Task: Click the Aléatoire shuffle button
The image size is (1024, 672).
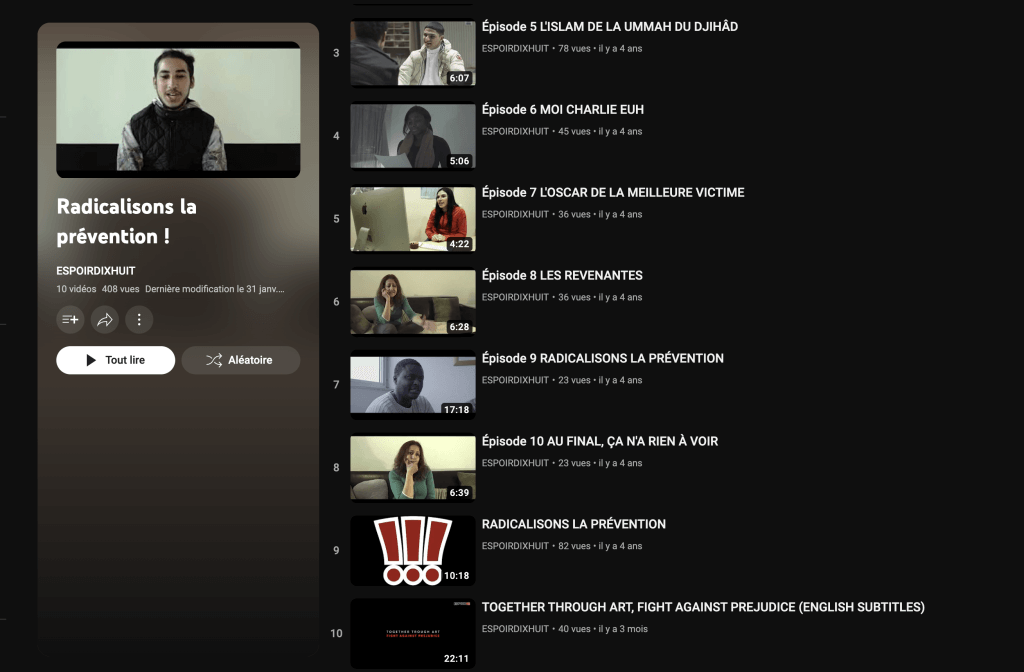Action: click(x=240, y=360)
